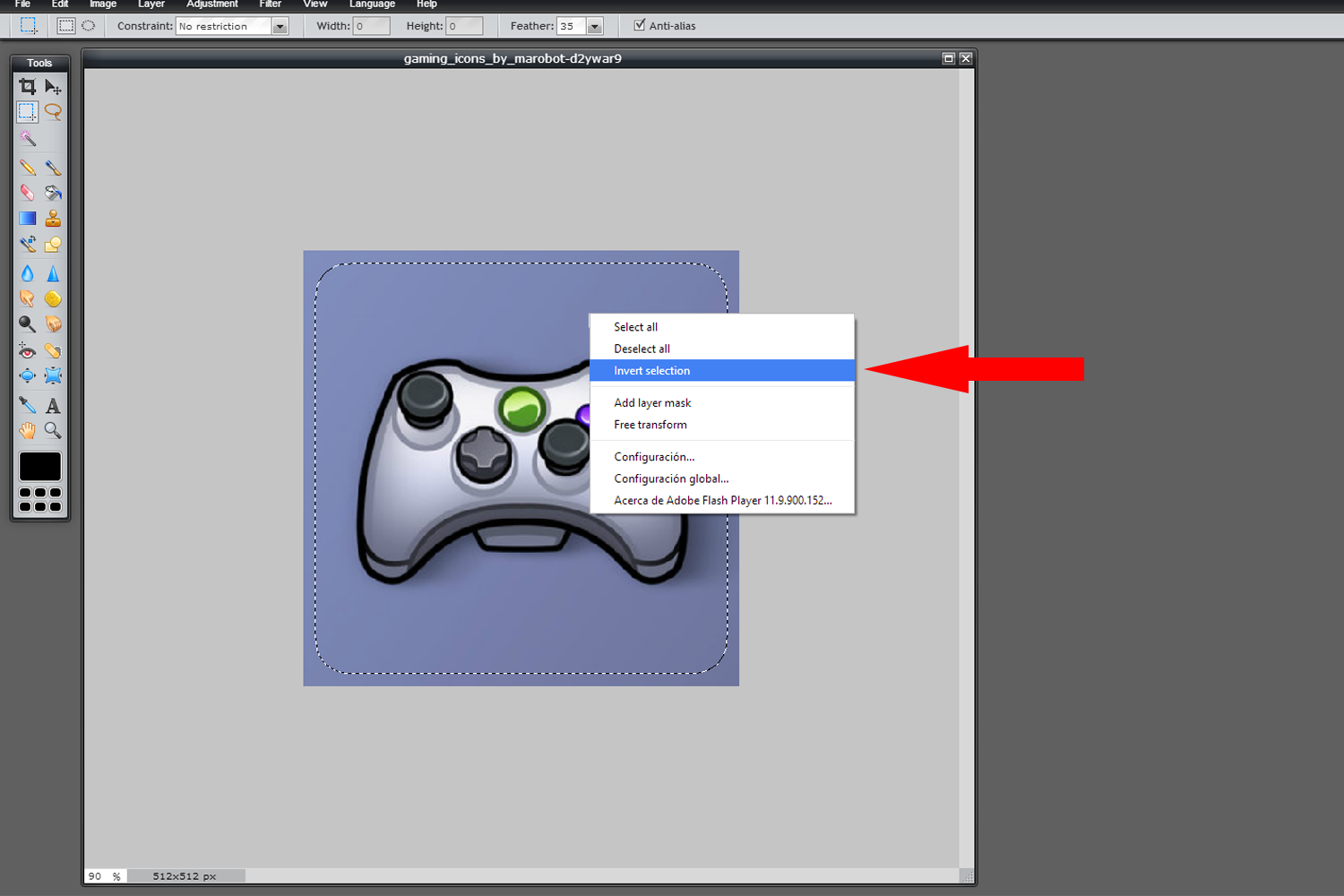Screen dimensions: 1344x896
Task: Select the Sponge tool
Action: point(53,298)
